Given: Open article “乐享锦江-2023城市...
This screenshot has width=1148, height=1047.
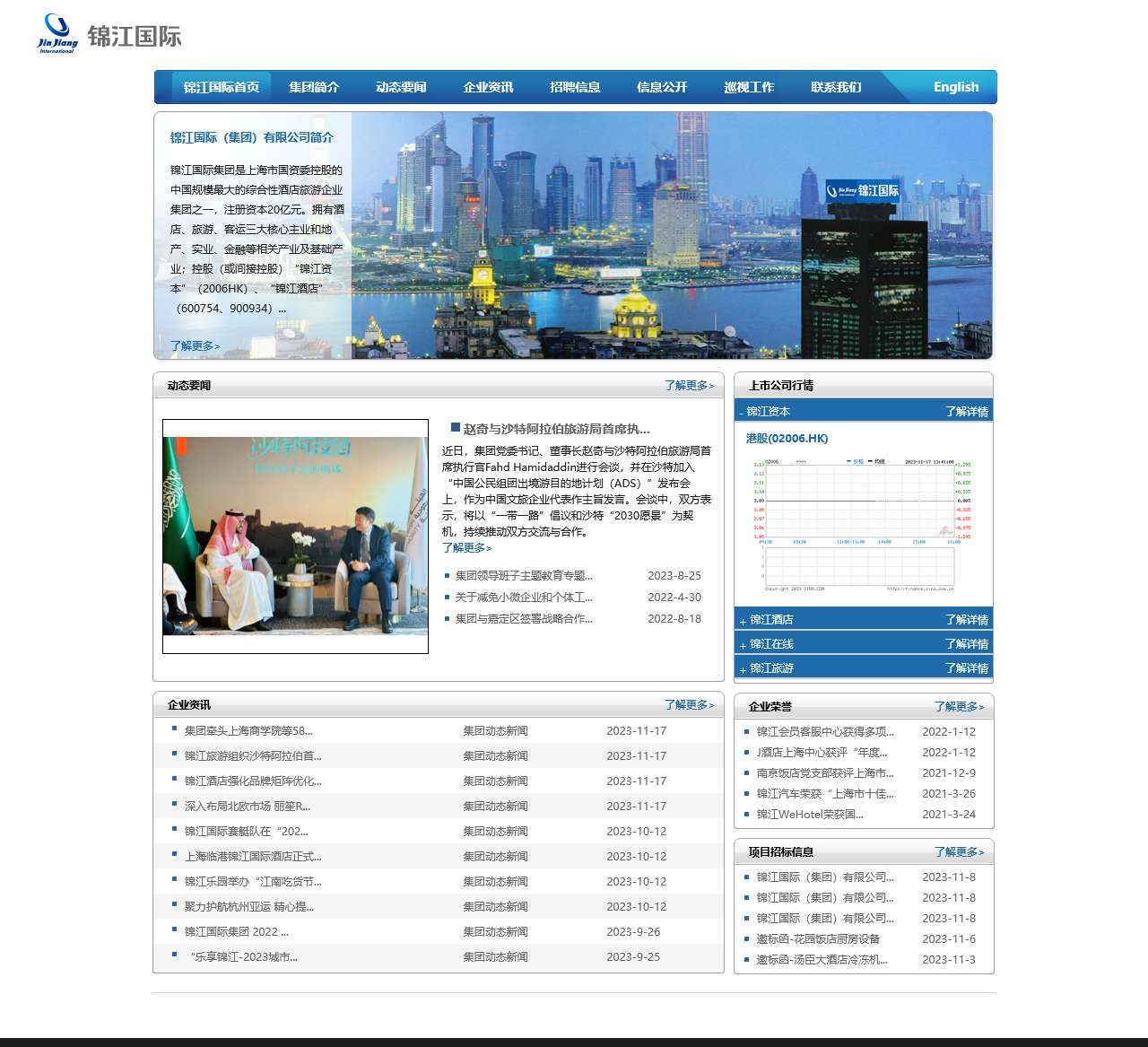Looking at the screenshot, I should (244, 957).
